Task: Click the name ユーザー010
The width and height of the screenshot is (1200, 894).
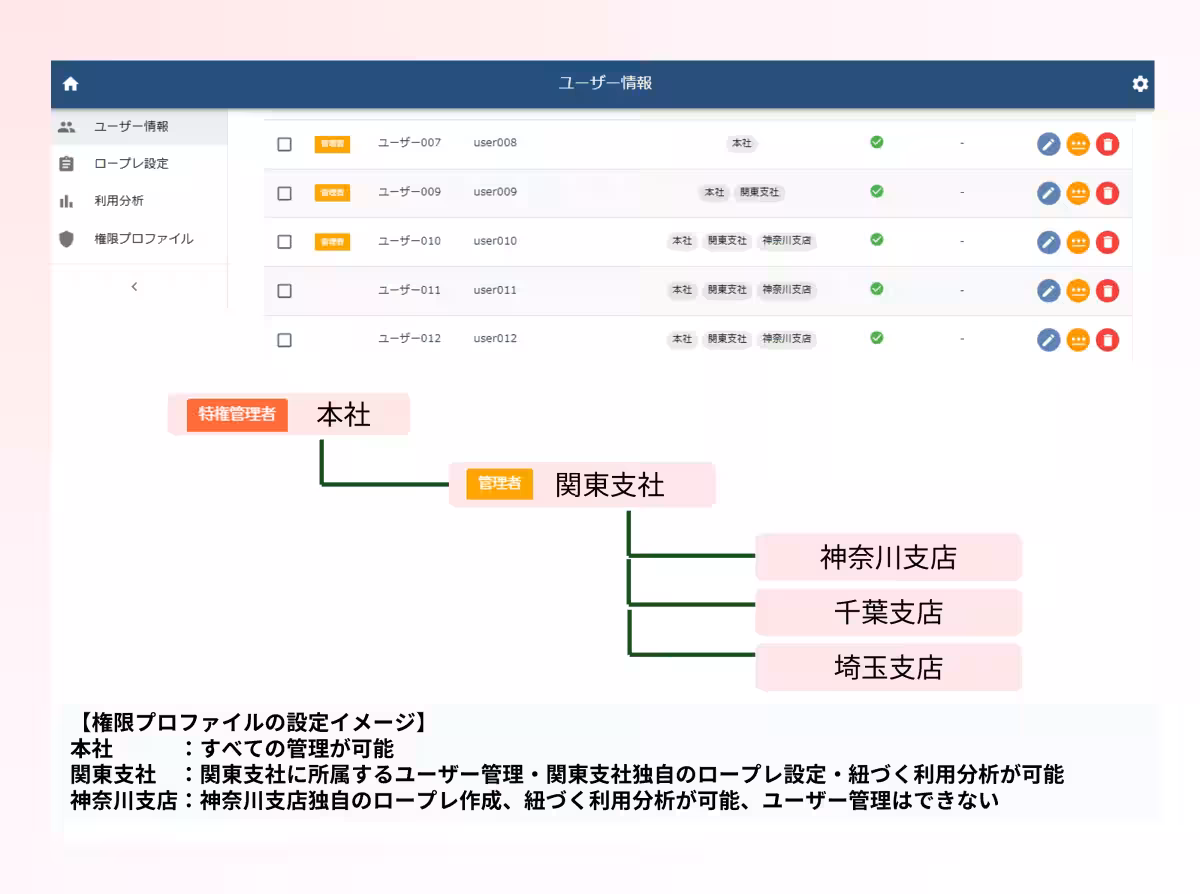Action: [409, 241]
